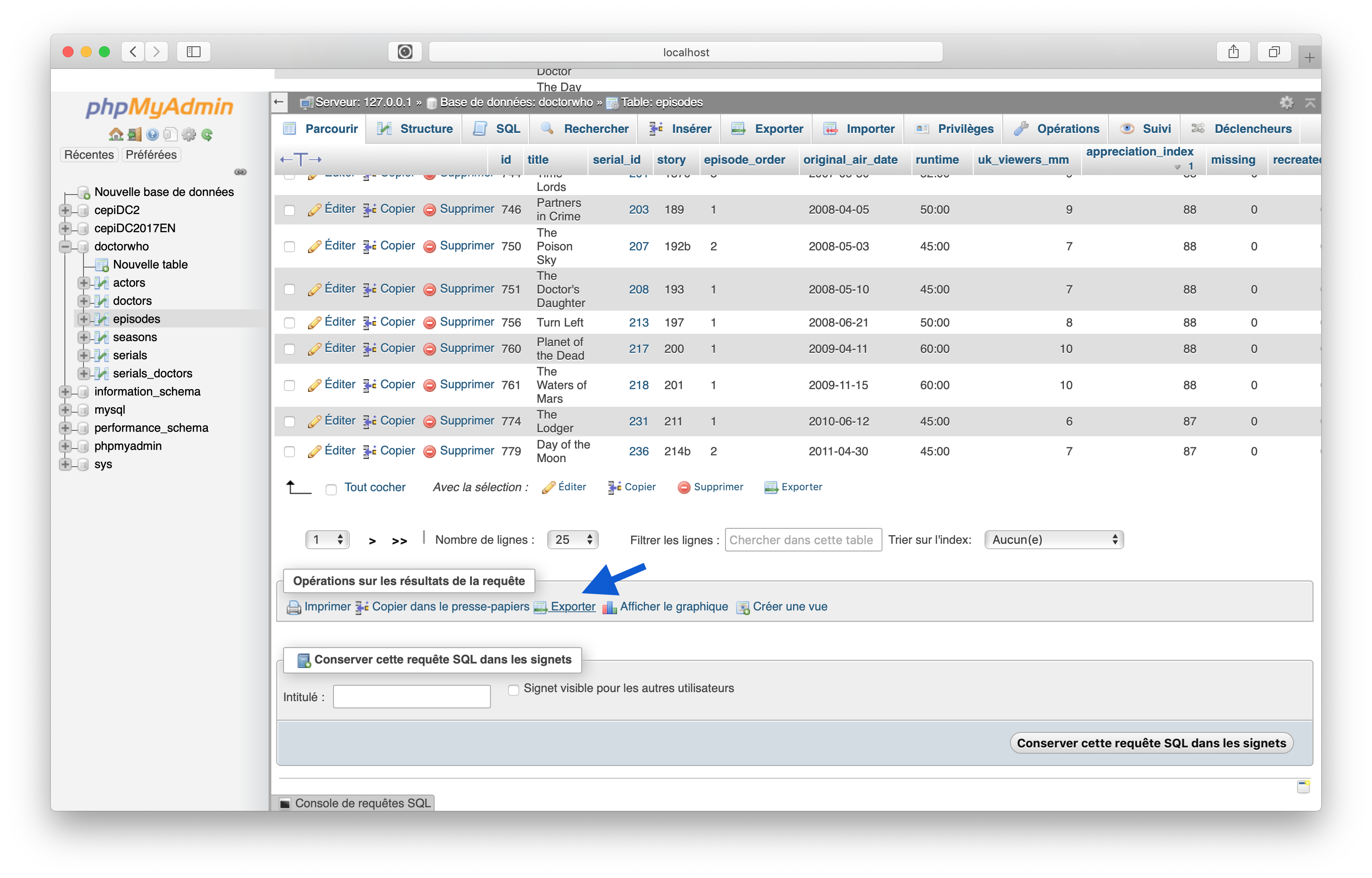The image size is (1372, 878).
Task: Open Nombre de lignes dropdown
Action: pos(573,539)
